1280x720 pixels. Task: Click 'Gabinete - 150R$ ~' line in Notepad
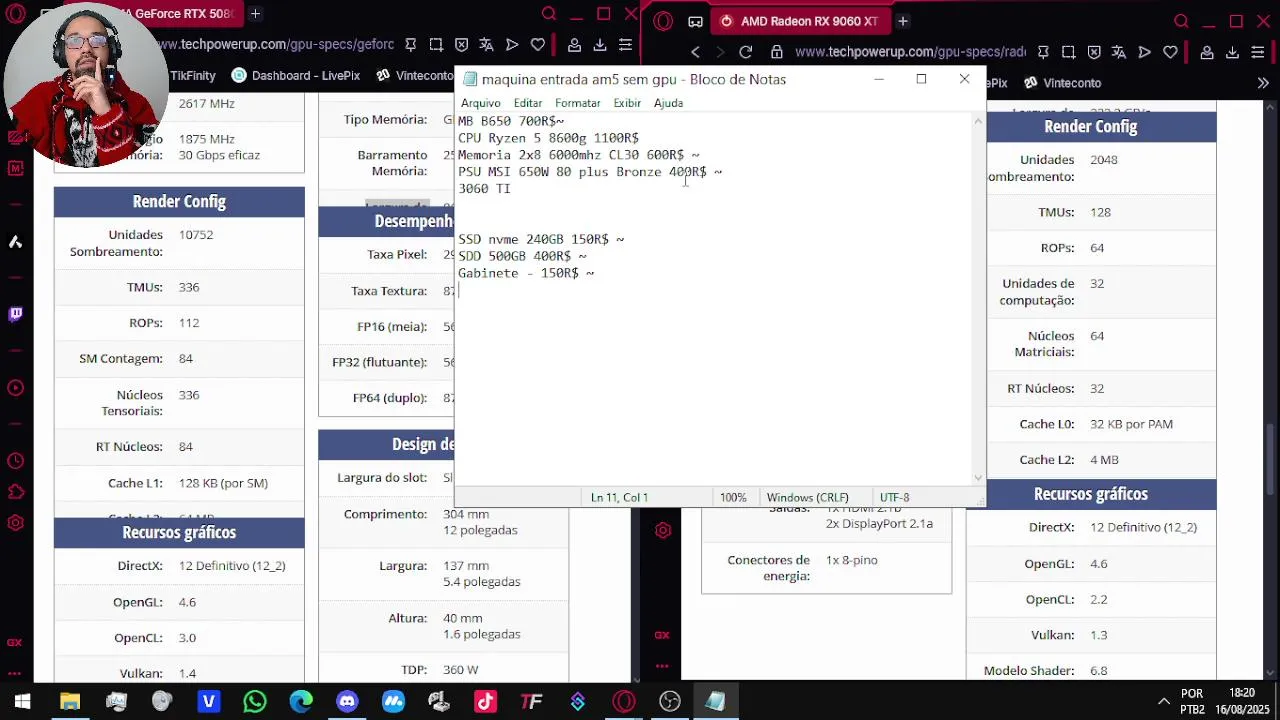pos(526,273)
